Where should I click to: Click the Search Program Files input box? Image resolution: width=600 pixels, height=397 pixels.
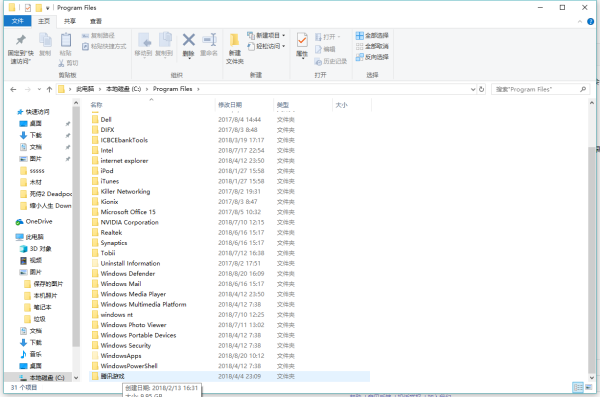[536, 89]
